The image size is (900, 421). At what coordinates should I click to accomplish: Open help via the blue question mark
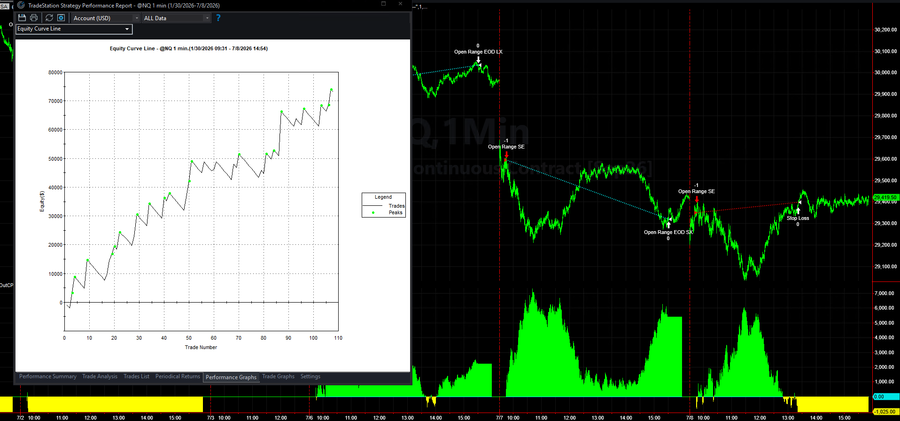[x=218, y=18]
